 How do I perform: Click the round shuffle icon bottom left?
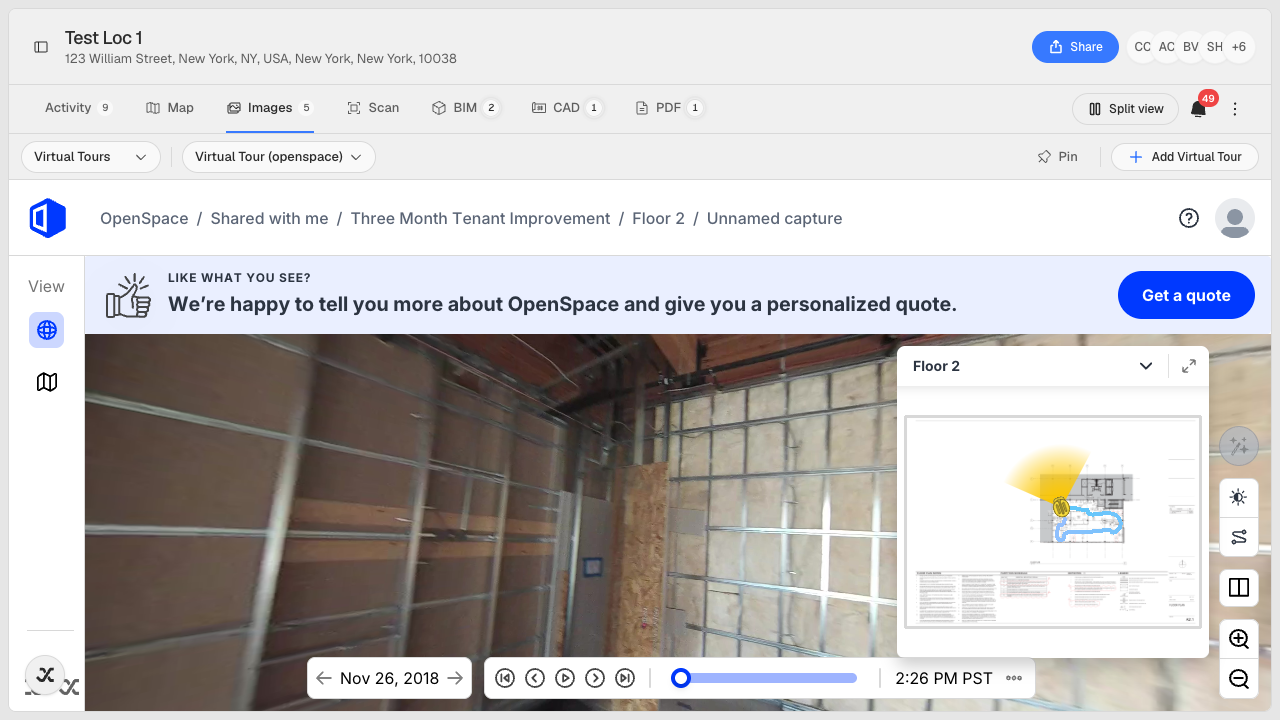click(45, 675)
